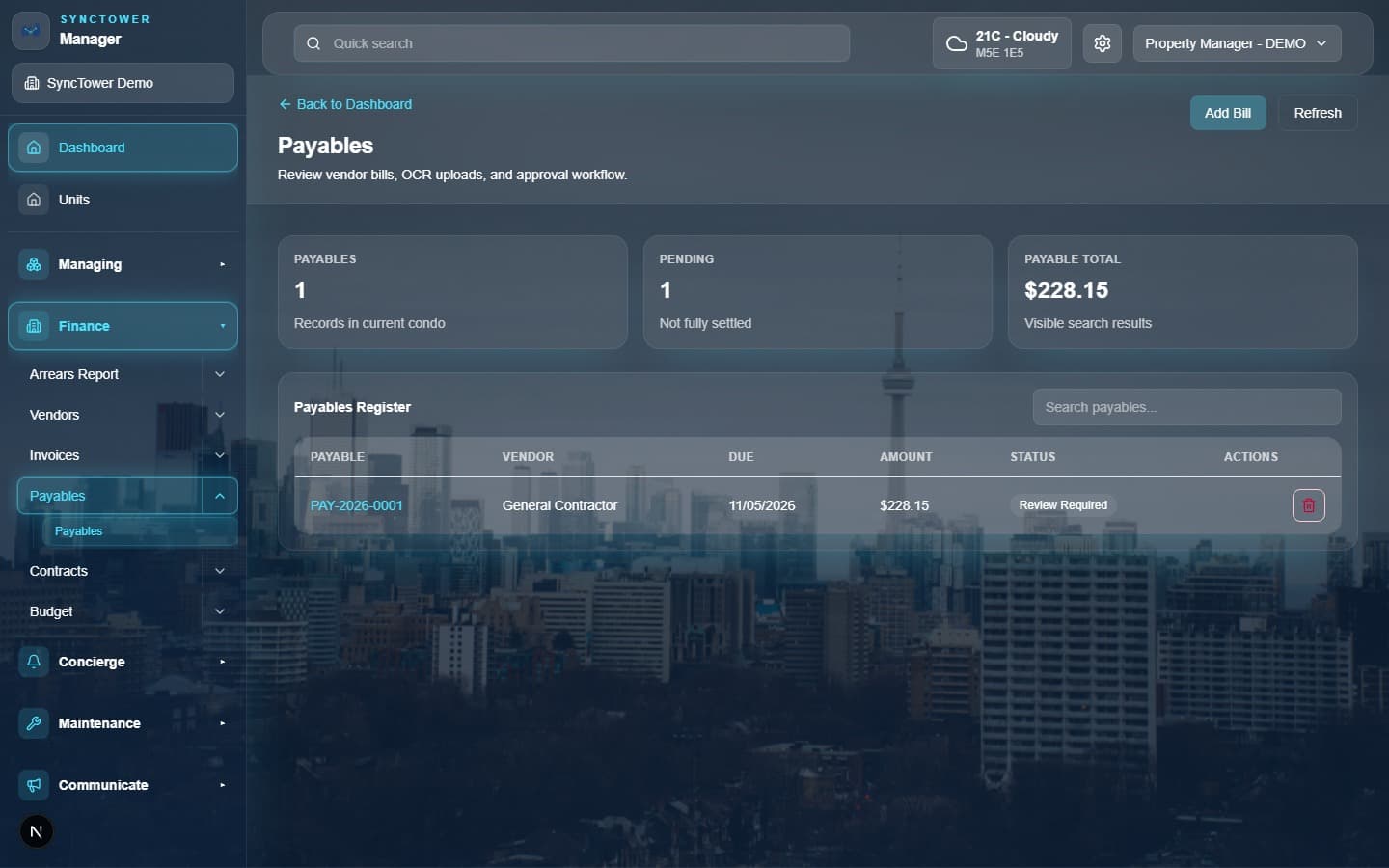1389x868 pixels.
Task: Click the Concierge bell icon
Action: (x=34, y=662)
